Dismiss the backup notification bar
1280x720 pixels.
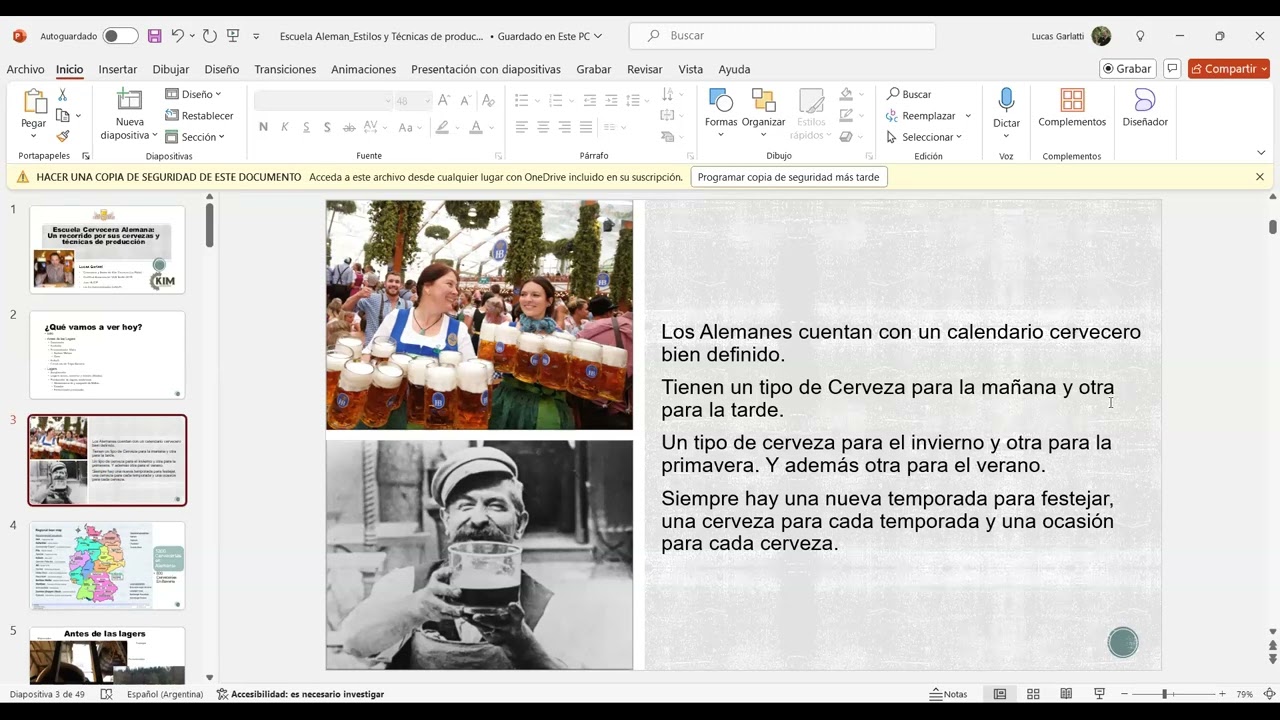(x=1260, y=177)
